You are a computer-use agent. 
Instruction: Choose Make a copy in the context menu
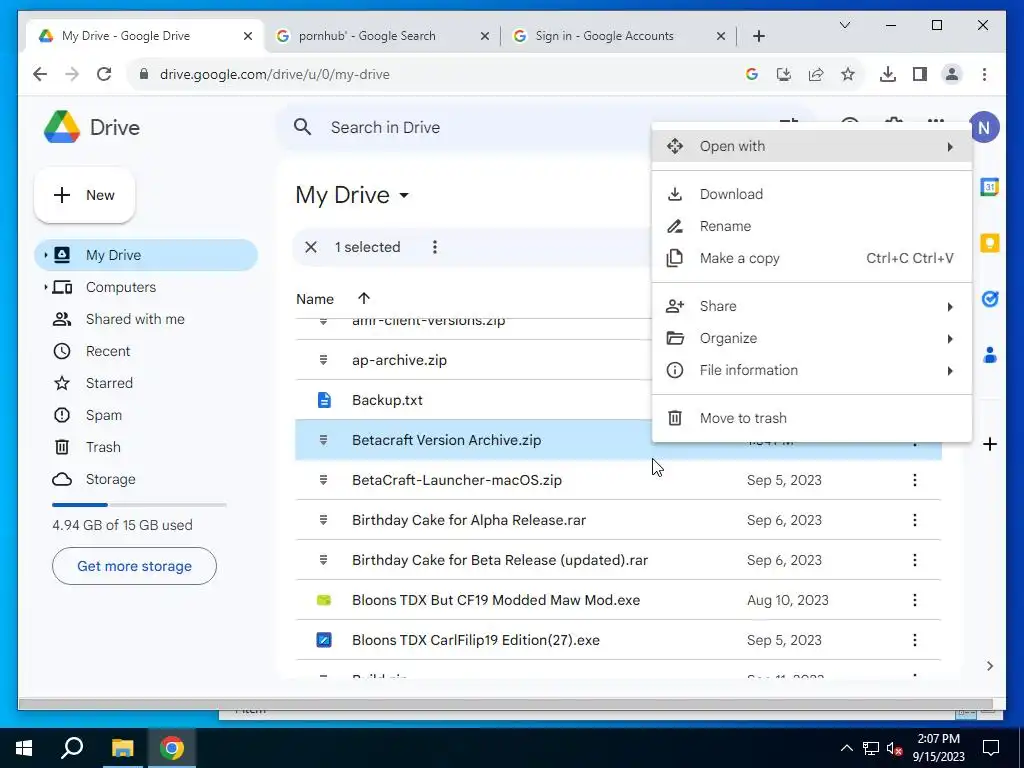[812, 258]
